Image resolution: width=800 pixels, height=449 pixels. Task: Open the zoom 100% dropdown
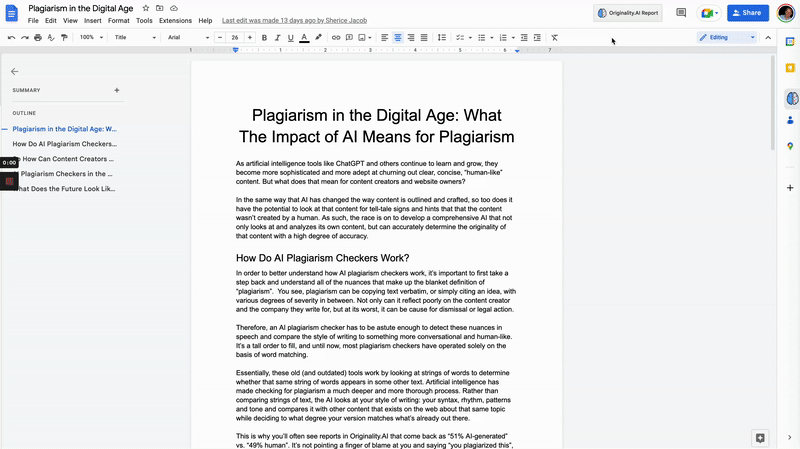(x=90, y=37)
